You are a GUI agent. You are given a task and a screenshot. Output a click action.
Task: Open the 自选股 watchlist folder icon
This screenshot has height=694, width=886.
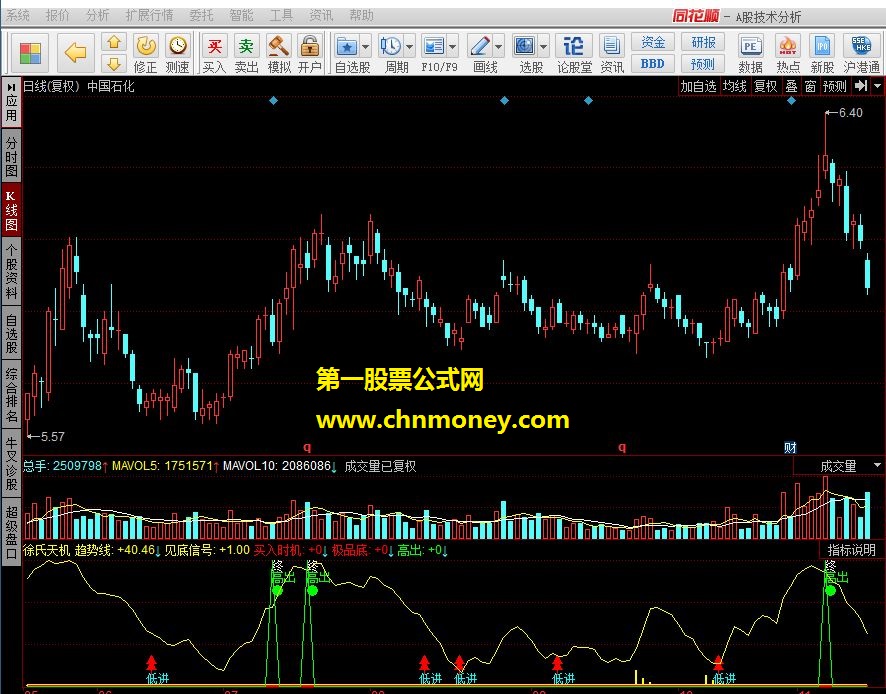coord(347,46)
